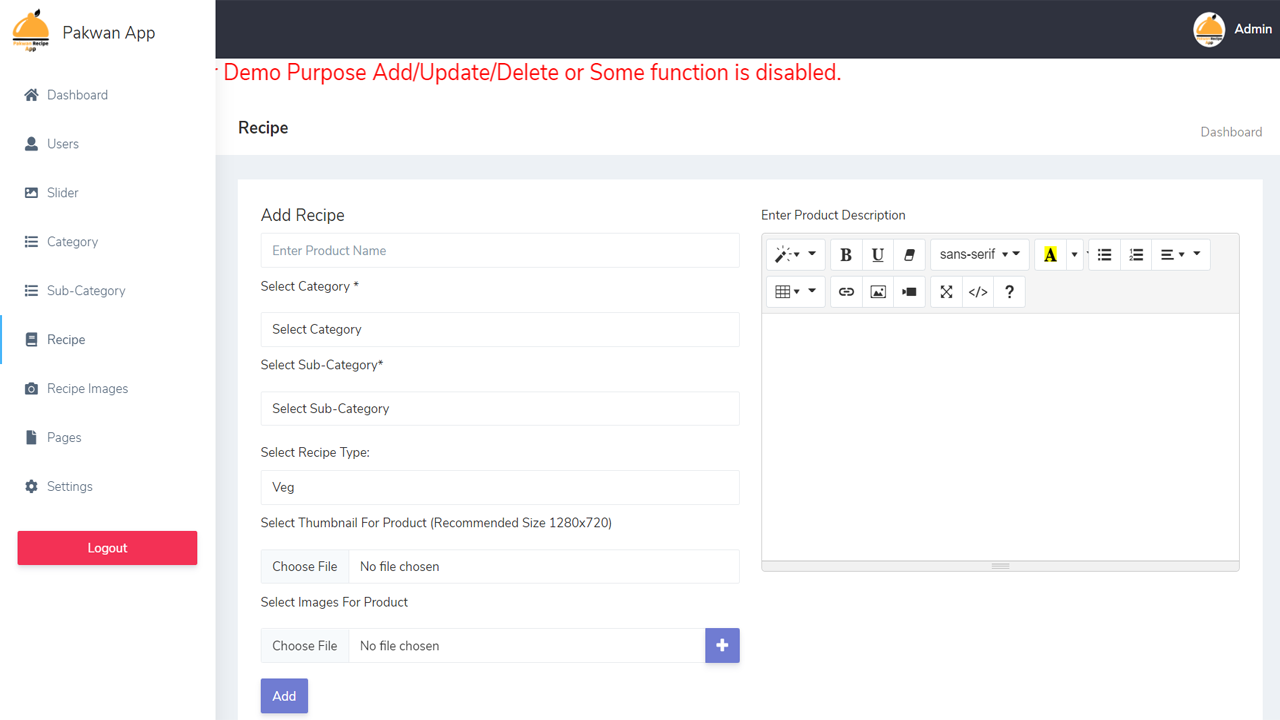
Task: Click the red Logout button
Action: point(107,548)
